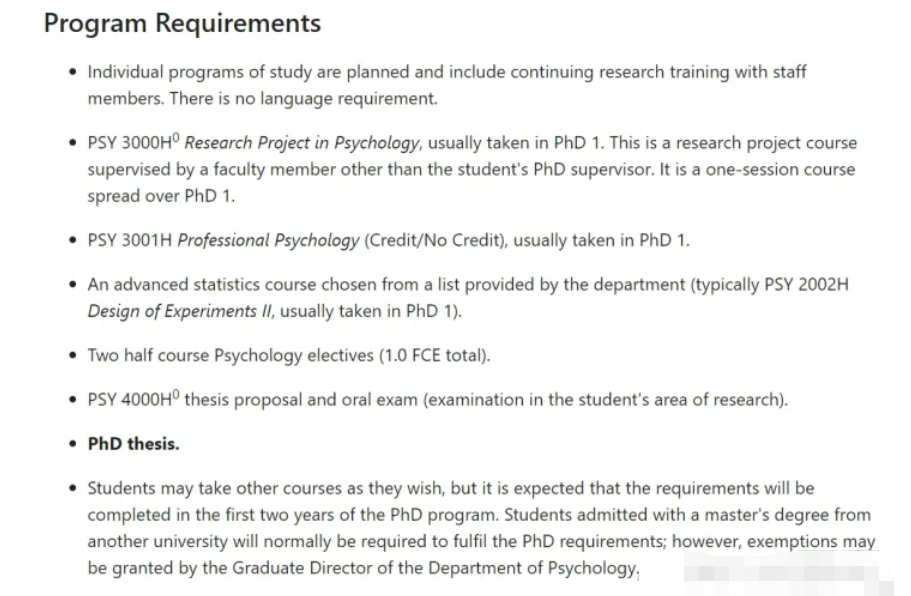911x596 pixels.
Task: Click the bold "PhD thesis." text
Action: click(x=133, y=444)
